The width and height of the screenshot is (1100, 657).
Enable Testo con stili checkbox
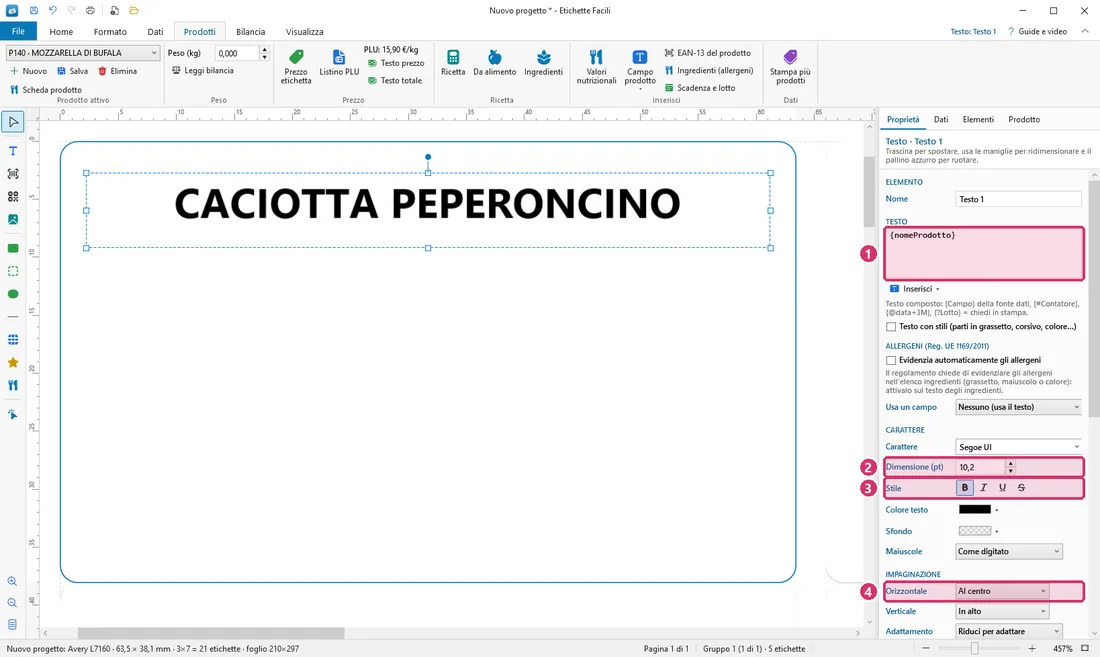891,327
